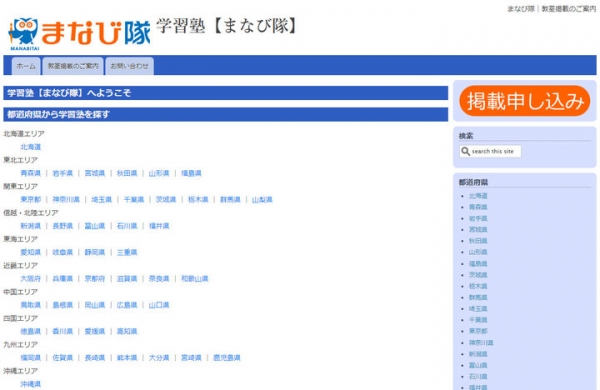Open 富山県 link under 信越・北陸エリア
This screenshot has width=600, height=390.
95,226
